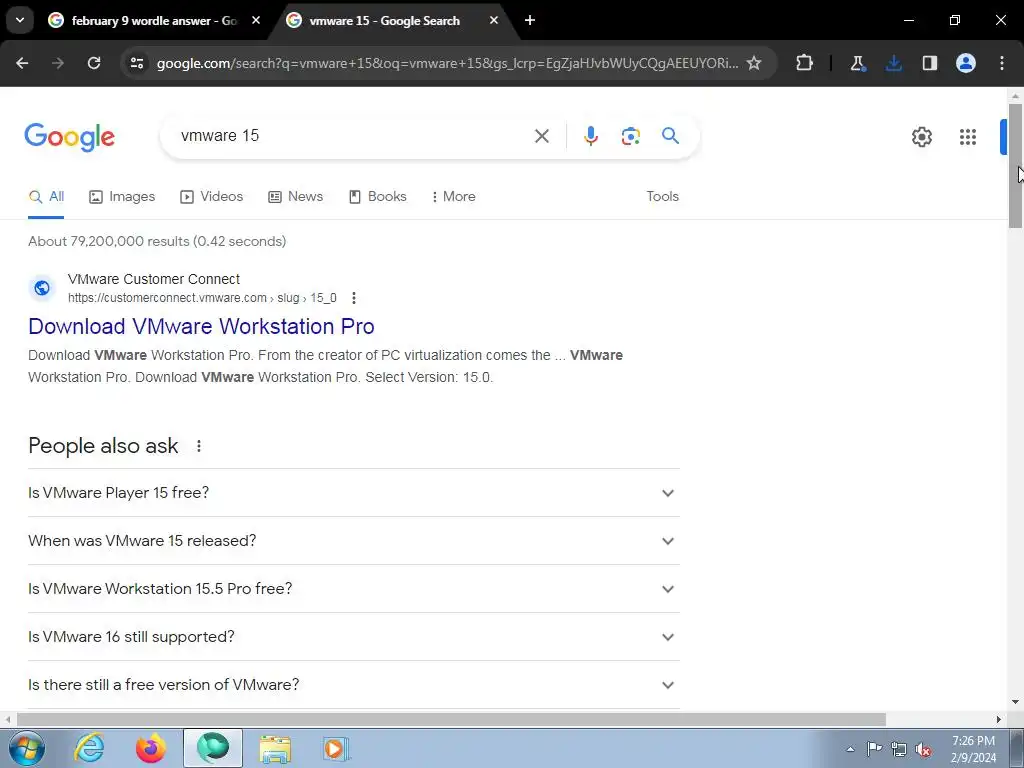Switch to Books results
The height and width of the screenshot is (768, 1024).
(x=377, y=197)
